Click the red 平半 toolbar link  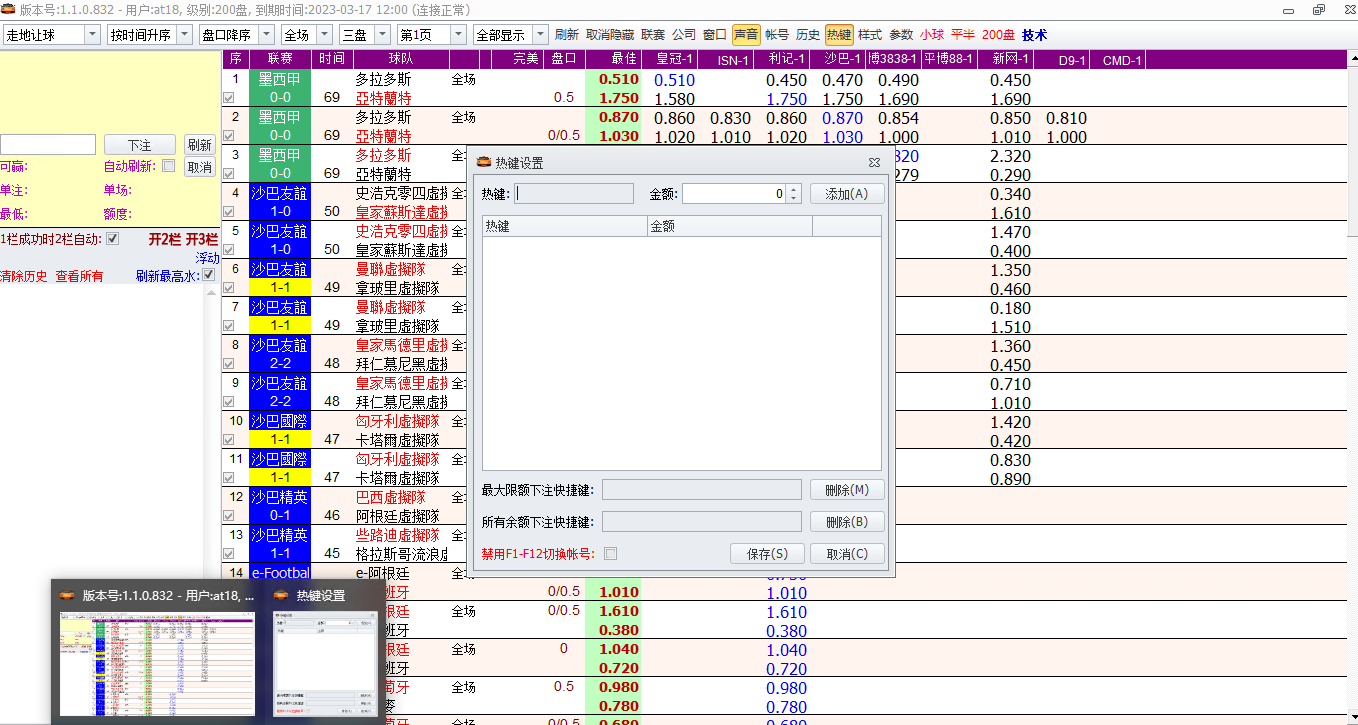pyautogui.click(x=963, y=34)
